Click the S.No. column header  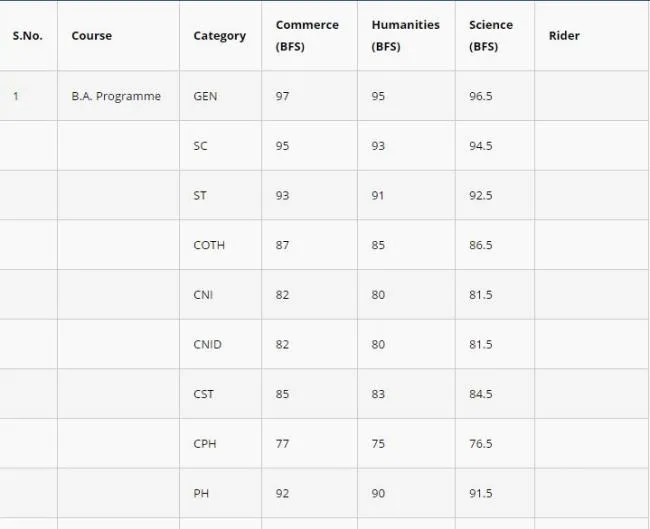coord(27,36)
